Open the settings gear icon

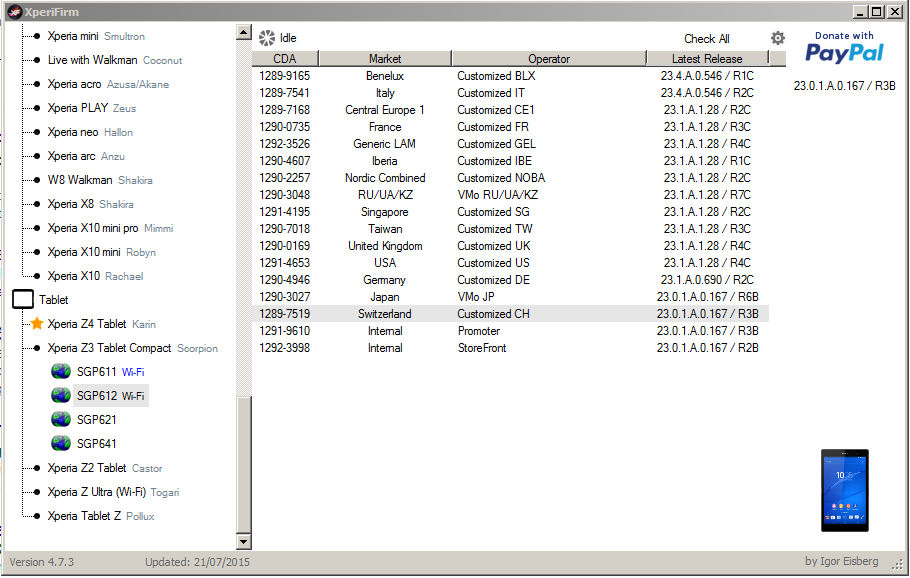tap(778, 38)
